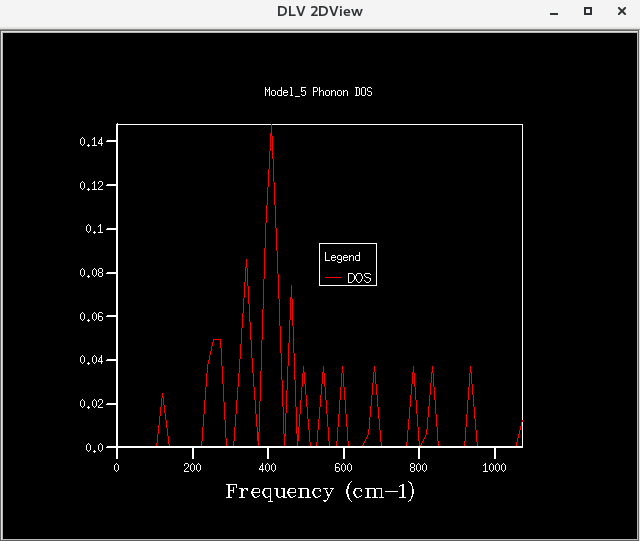This screenshot has width=640, height=541.
Task: Close the DLV 2DView window
Action: (x=622, y=11)
